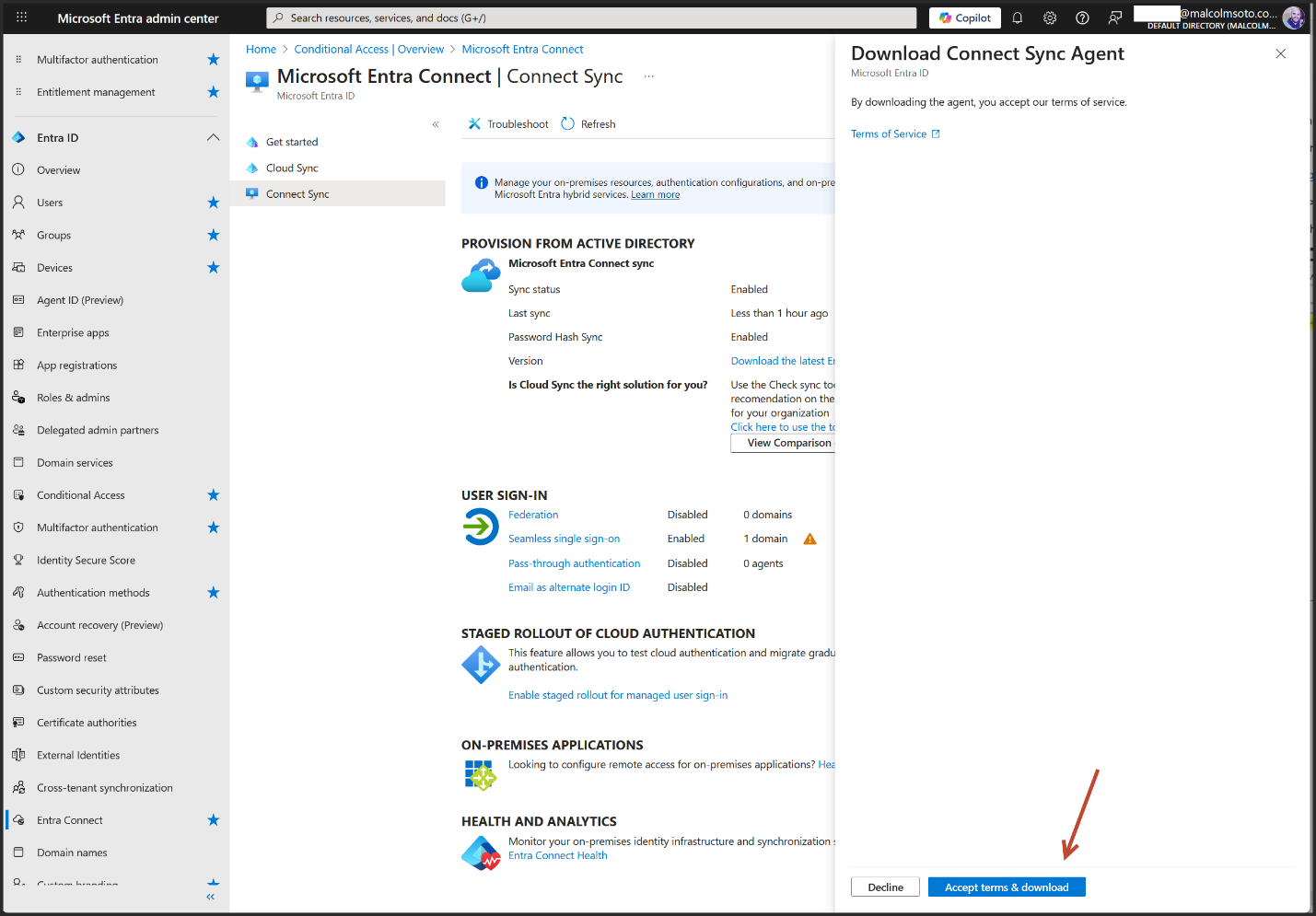The image size is (1316, 916).
Task: Click the Troubleshoot toolbar icon
Action: click(474, 124)
